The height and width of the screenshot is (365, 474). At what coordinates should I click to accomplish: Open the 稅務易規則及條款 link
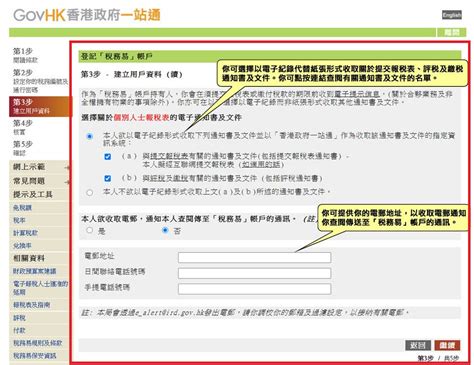point(38,343)
